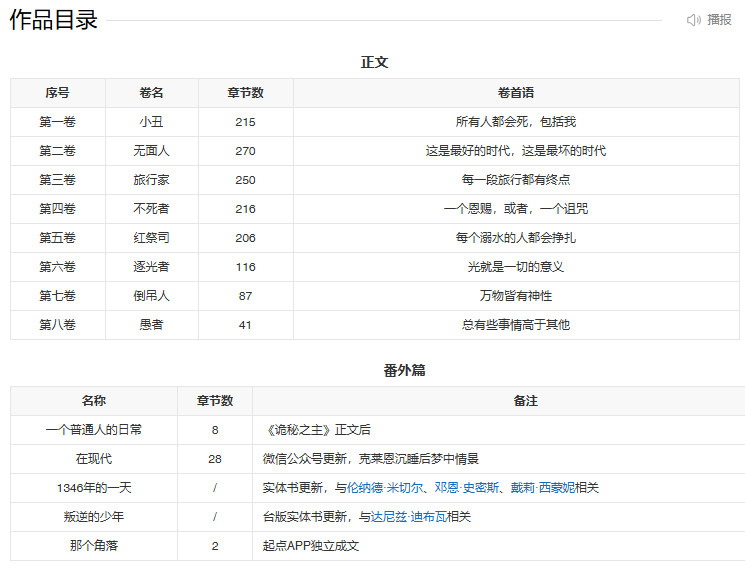Select the 第七卷 cell
Screen dimensions: 745x566
pos(57,296)
